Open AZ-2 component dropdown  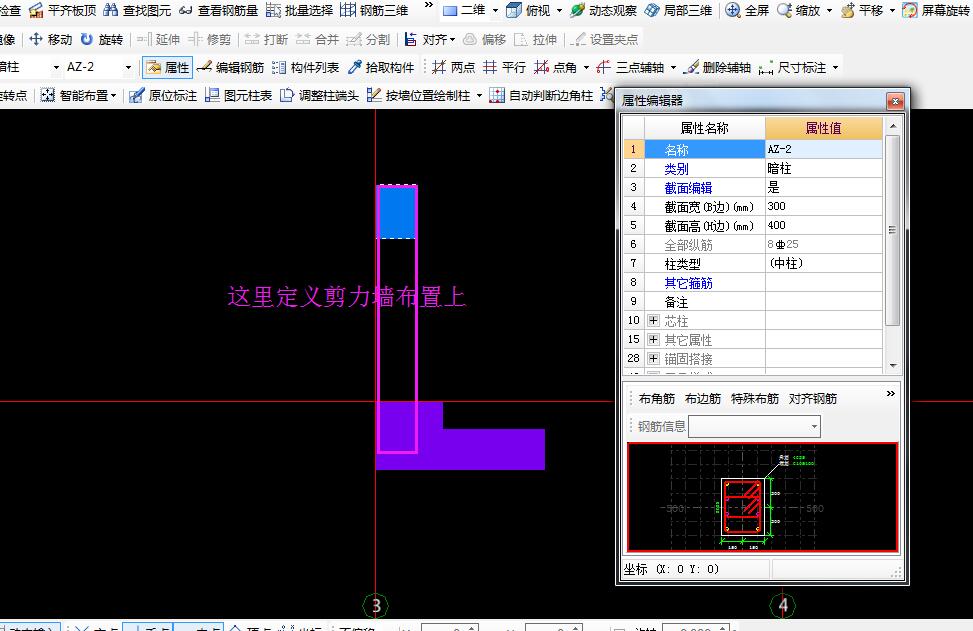[x=128, y=67]
